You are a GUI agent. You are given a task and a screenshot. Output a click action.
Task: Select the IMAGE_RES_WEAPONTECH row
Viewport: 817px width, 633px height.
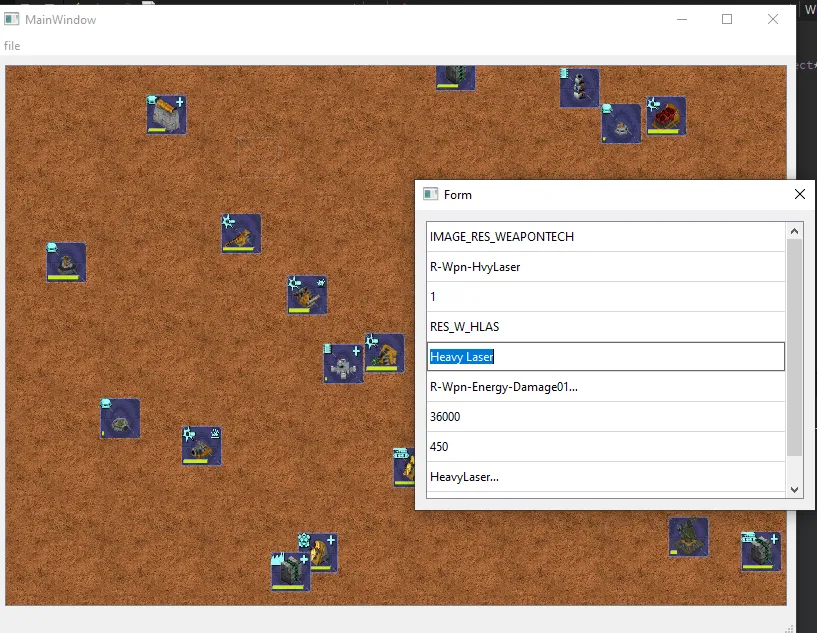tap(605, 237)
